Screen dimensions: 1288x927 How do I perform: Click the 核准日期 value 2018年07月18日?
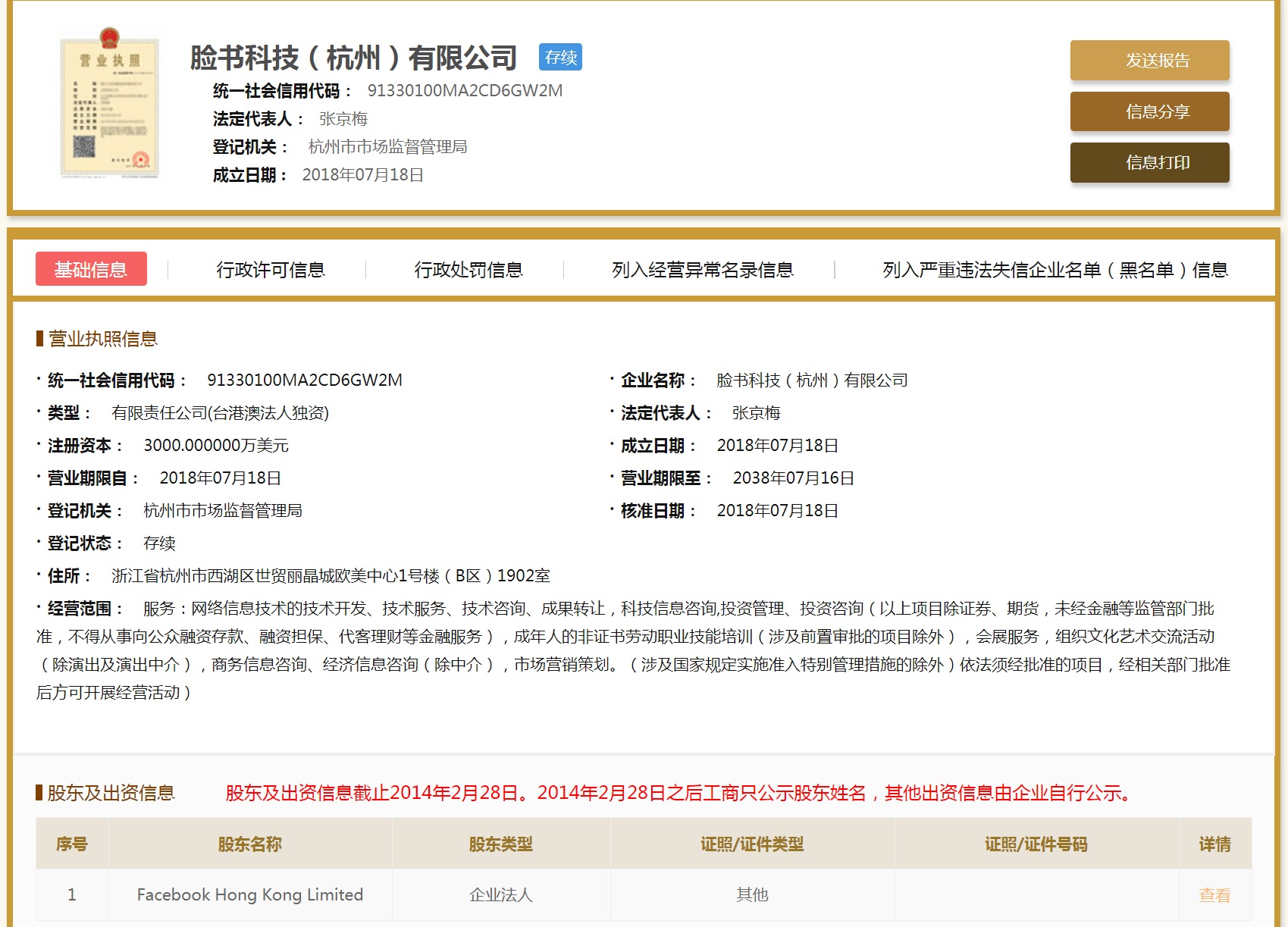[777, 511]
